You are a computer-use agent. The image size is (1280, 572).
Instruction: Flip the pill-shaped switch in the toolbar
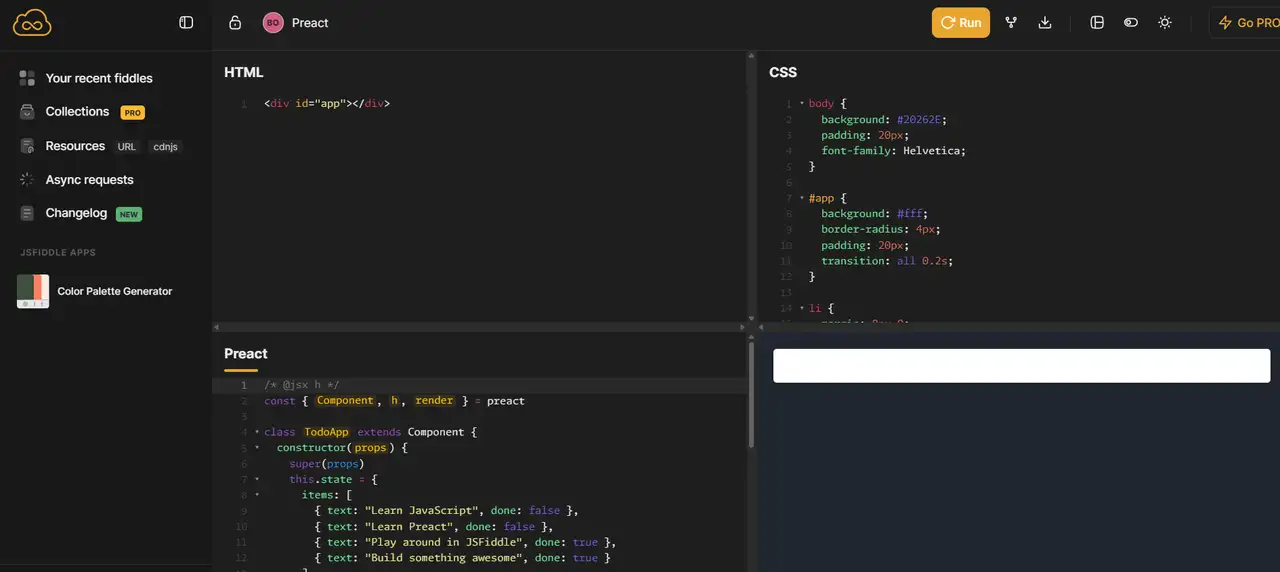tap(1131, 22)
